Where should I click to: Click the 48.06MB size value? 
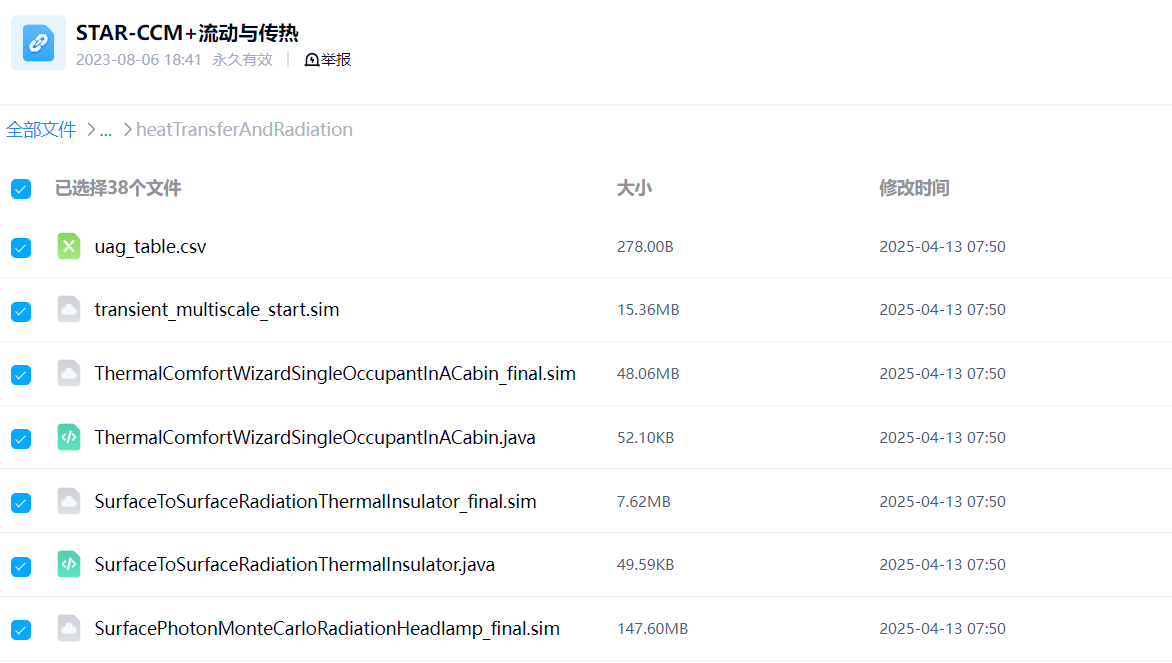coord(648,374)
